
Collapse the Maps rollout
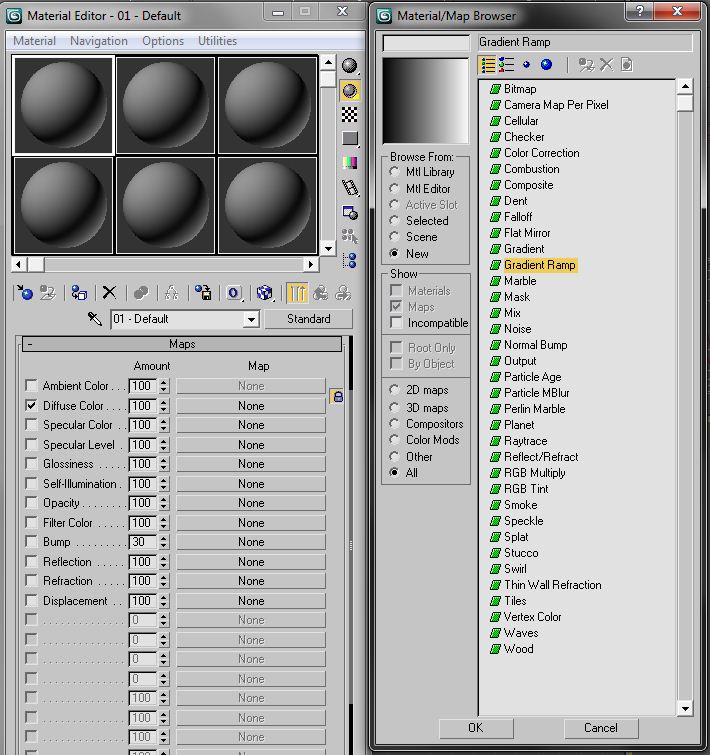(181, 344)
